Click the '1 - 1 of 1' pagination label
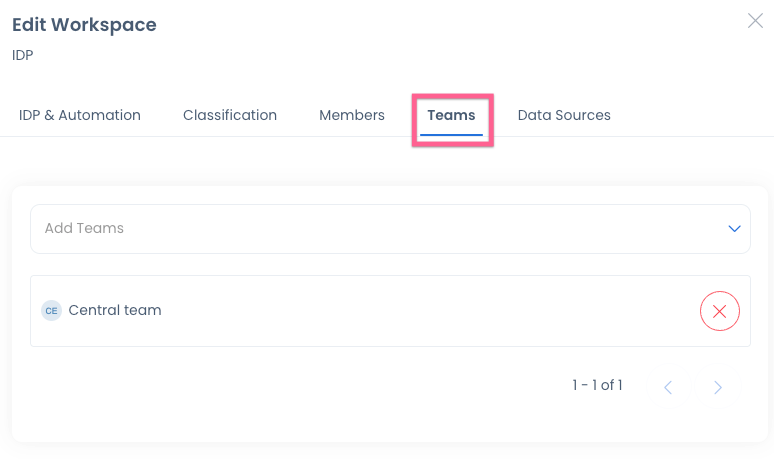 [x=597, y=385]
